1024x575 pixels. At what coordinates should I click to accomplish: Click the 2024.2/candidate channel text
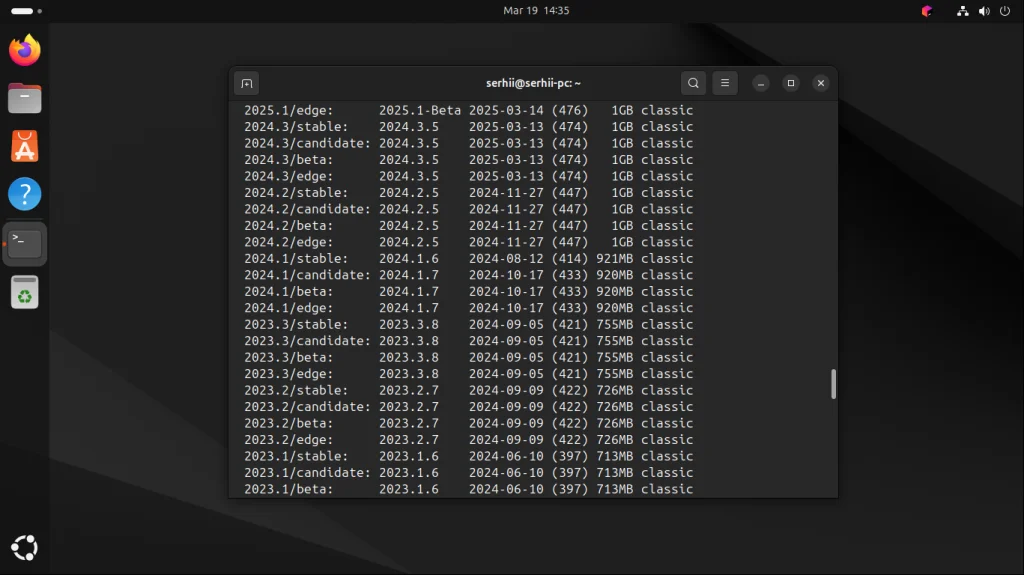tap(307, 209)
